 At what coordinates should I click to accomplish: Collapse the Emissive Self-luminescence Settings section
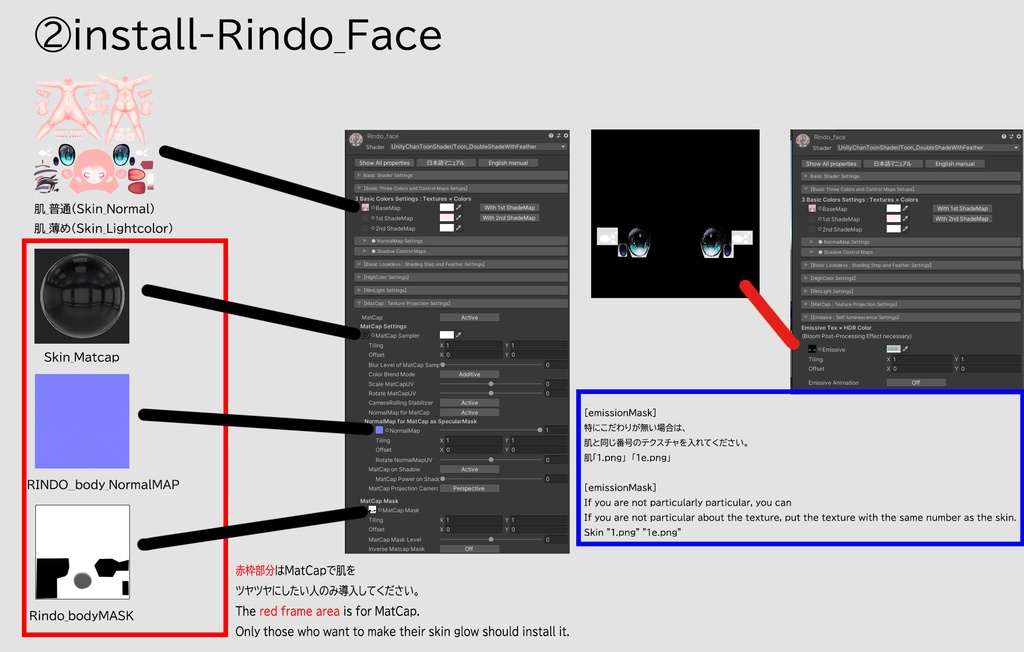(854, 317)
